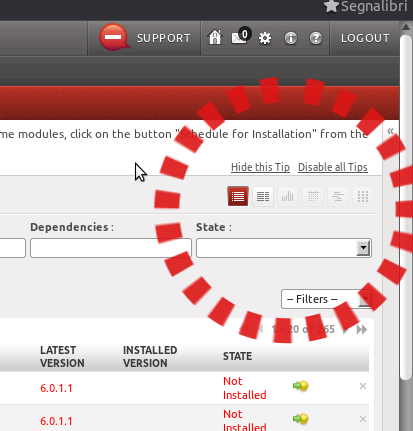This screenshot has width=413, height=431.
Task: Open the About info icon
Action: (x=291, y=38)
